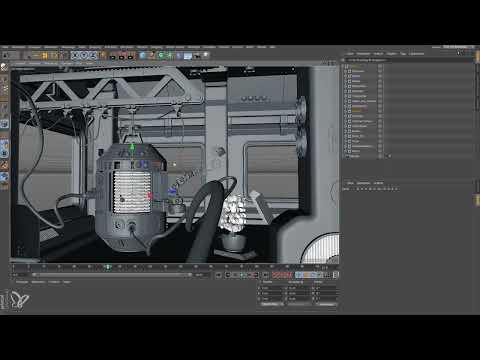Step to previous frame
The width and height of the screenshot is (480, 360).
[235, 275]
